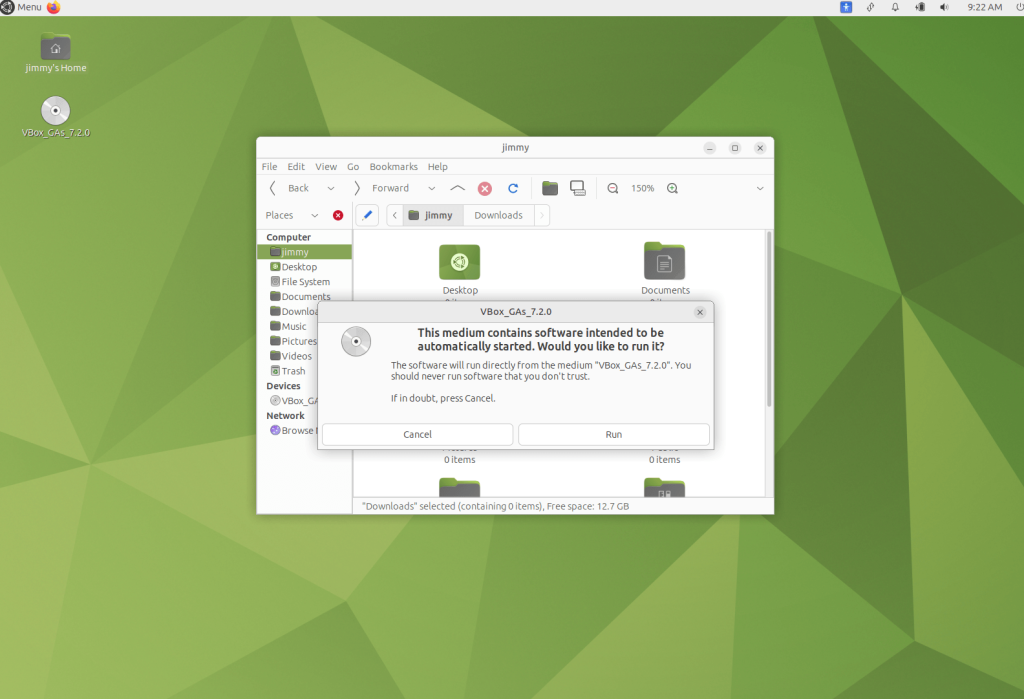Image resolution: width=1024 pixels, height=699 pixels.
Task: Reload the current folder
Action: (x=513, y=188)
